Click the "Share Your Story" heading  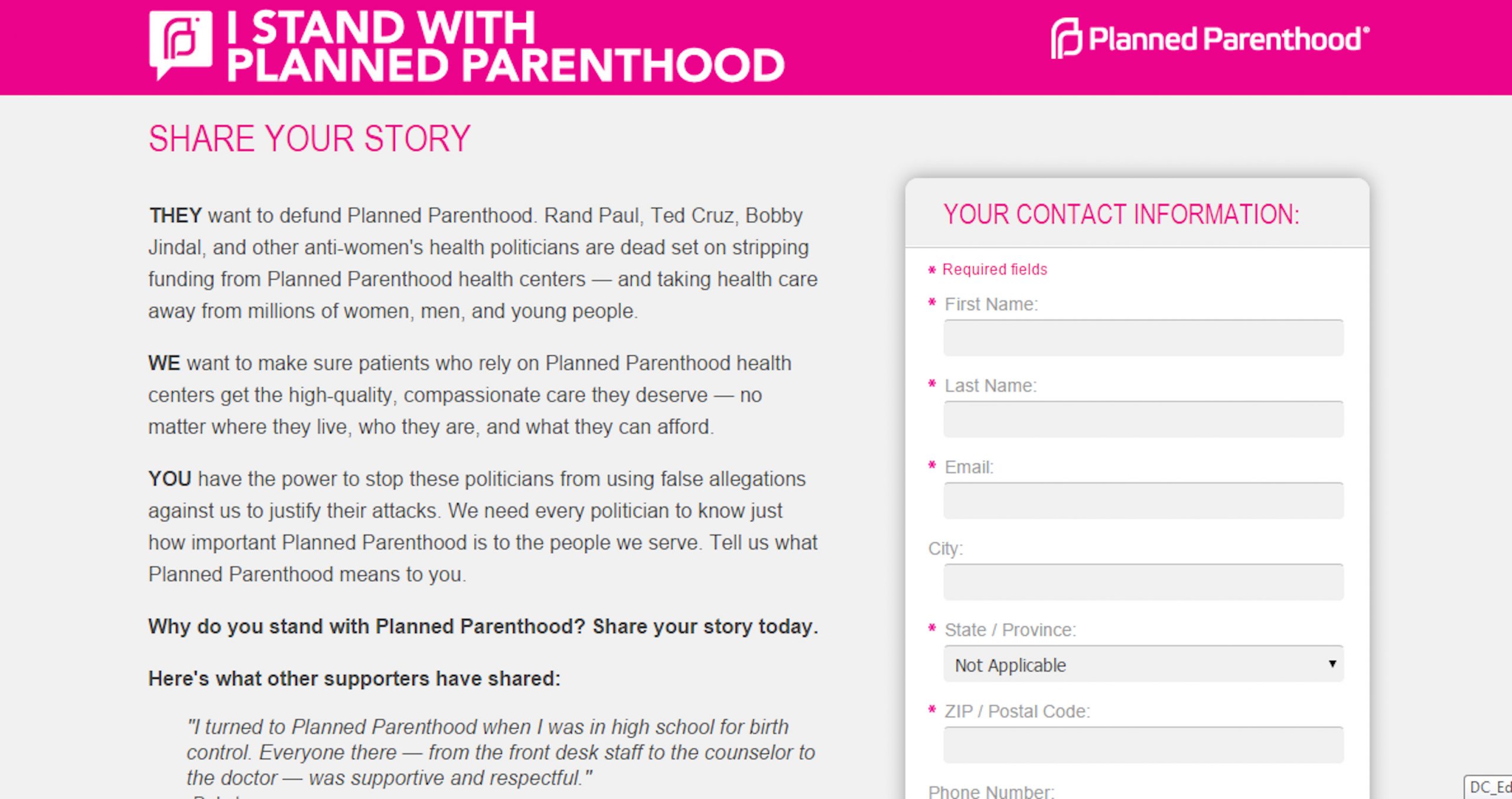coord(309,139)
